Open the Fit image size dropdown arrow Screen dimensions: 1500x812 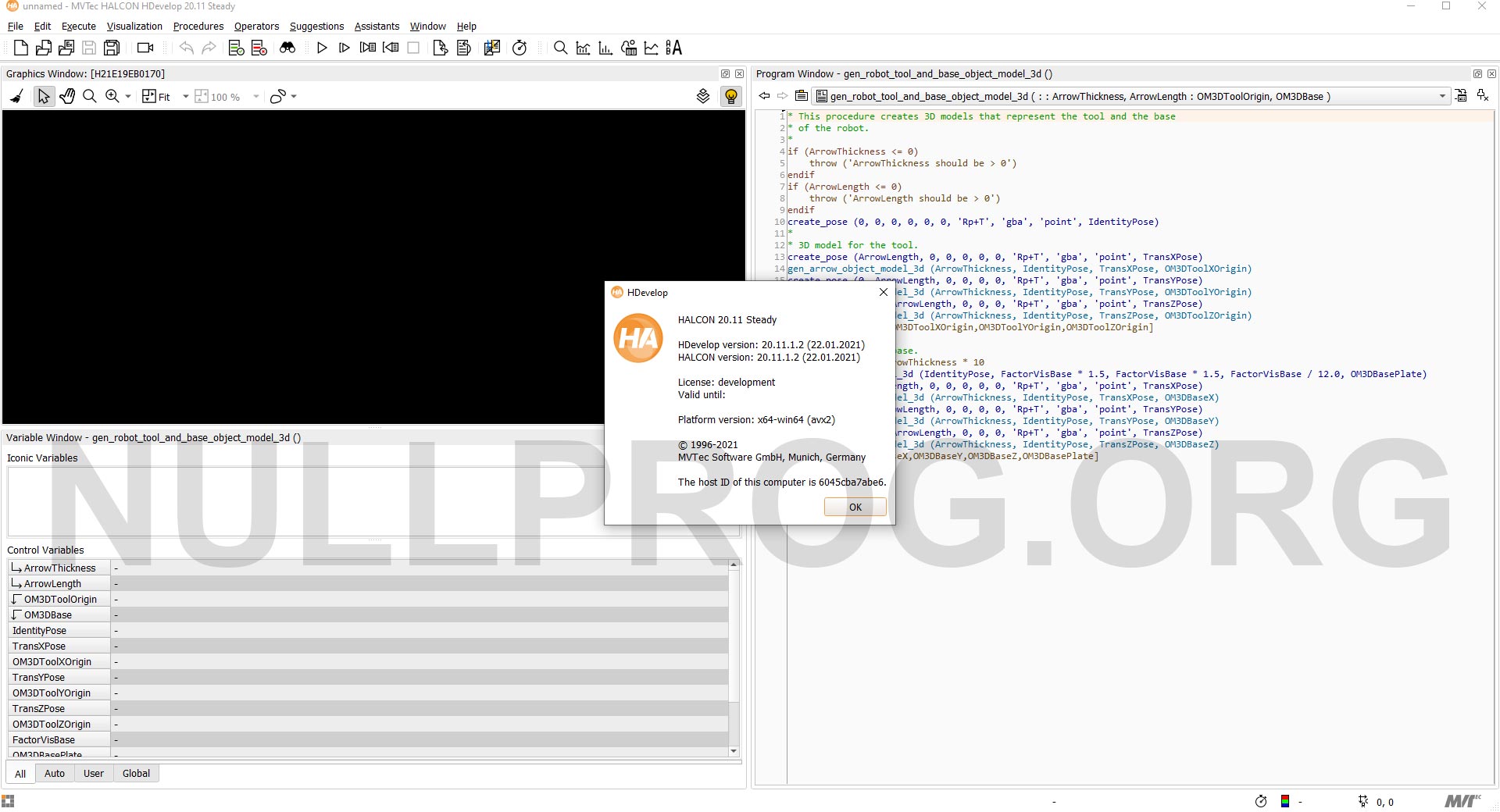click(x=185, y=97)
